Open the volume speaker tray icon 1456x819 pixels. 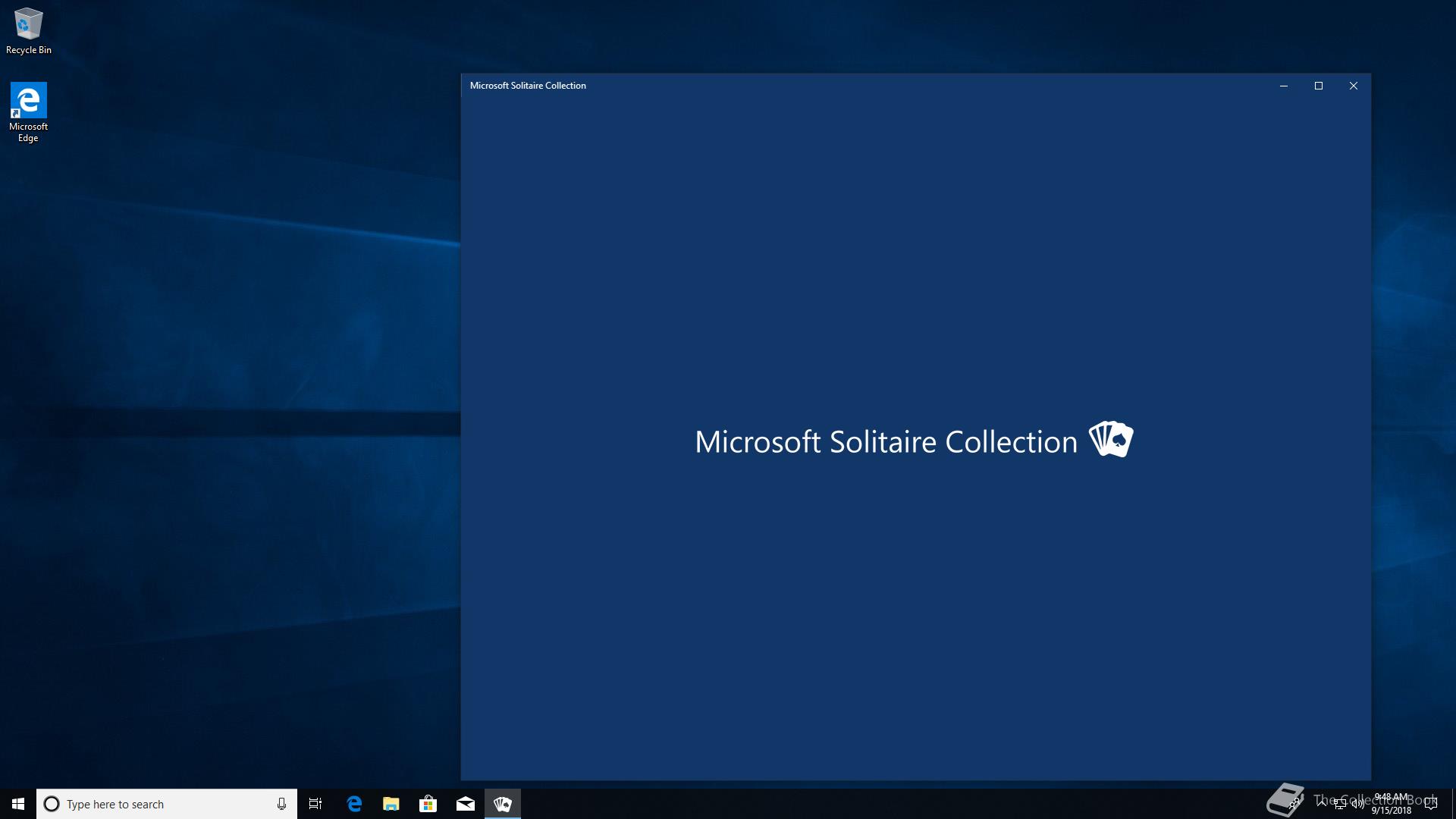[x=1358, y=804]
